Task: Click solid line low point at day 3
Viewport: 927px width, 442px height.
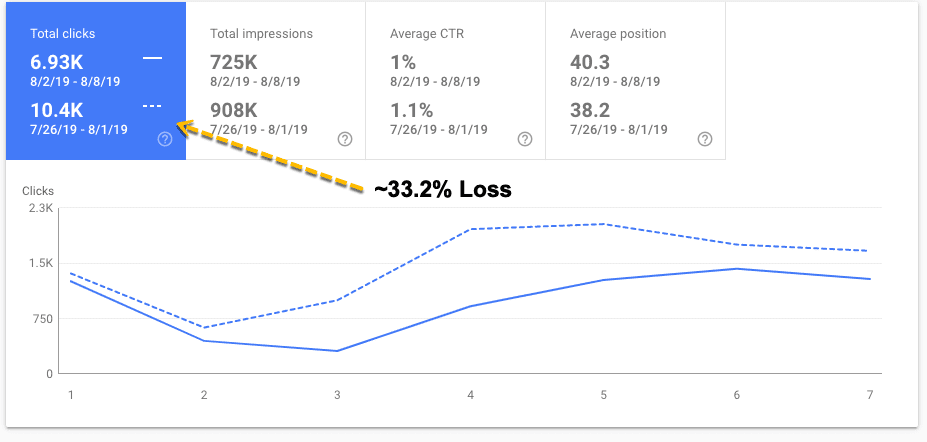Action: [337, 351]
